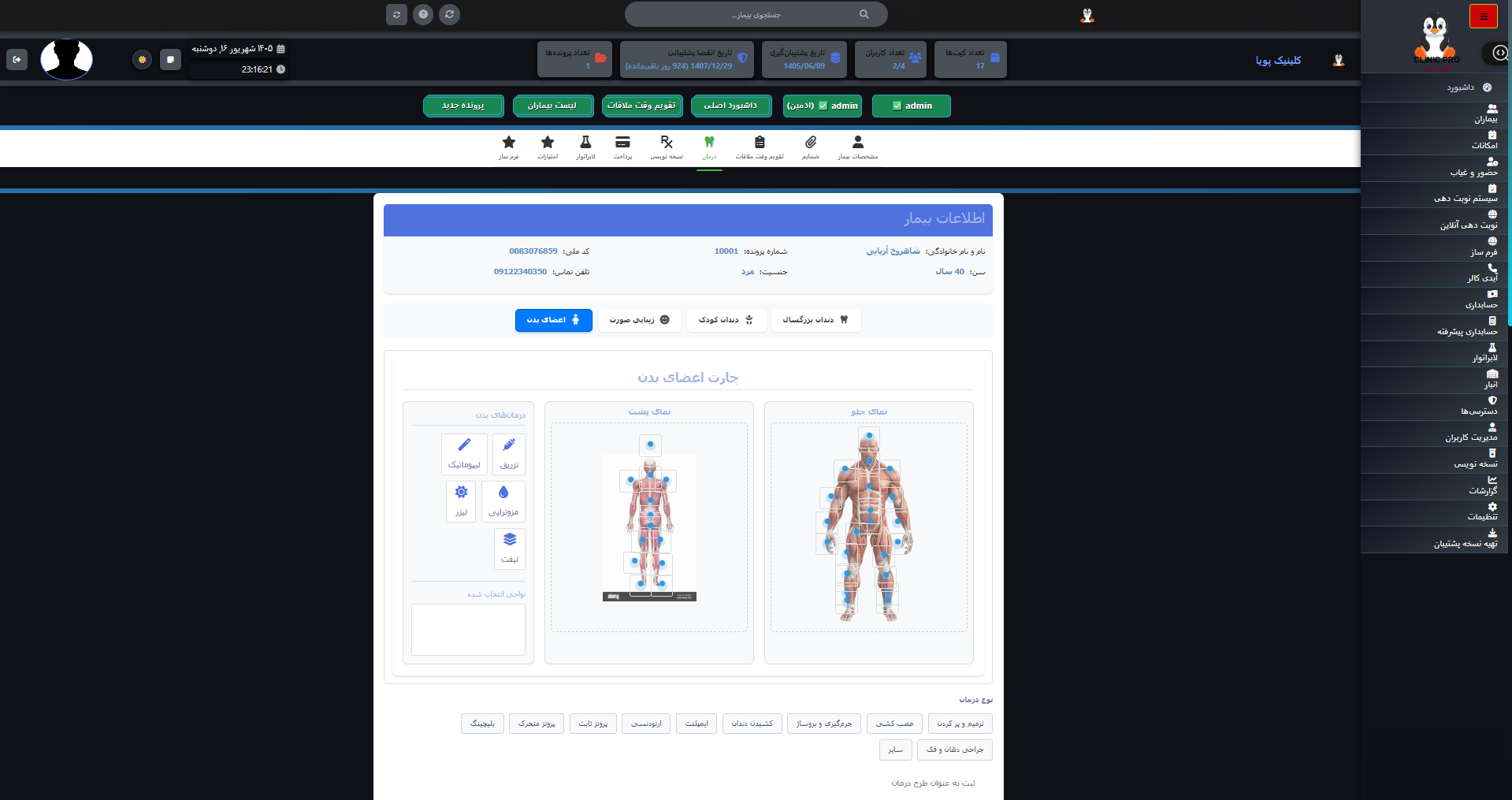Focus the patient search field
The width and height of the screenshot is (1512, 800).
[x=756, y=14]
